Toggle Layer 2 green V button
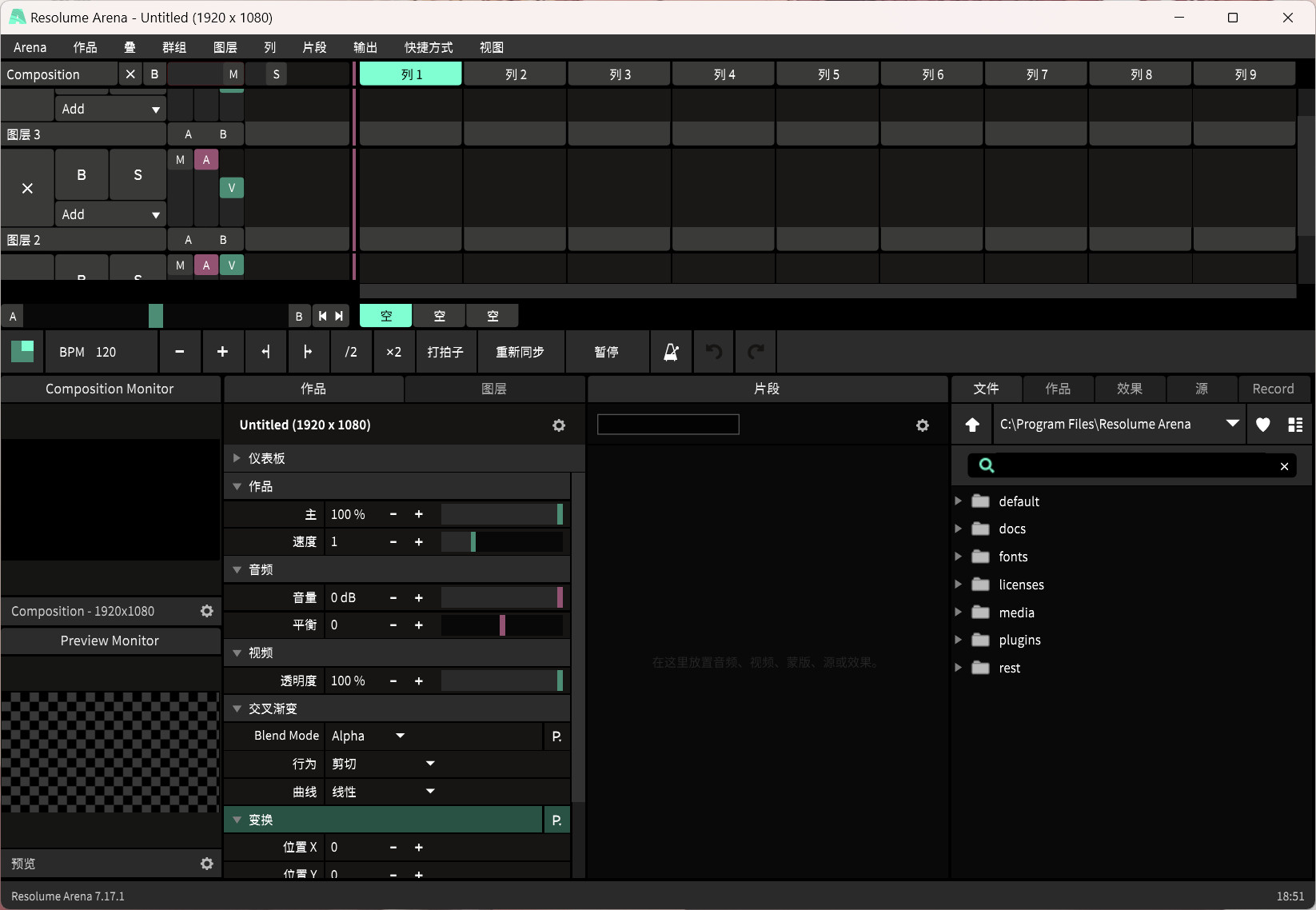 [x=232, y=265]
